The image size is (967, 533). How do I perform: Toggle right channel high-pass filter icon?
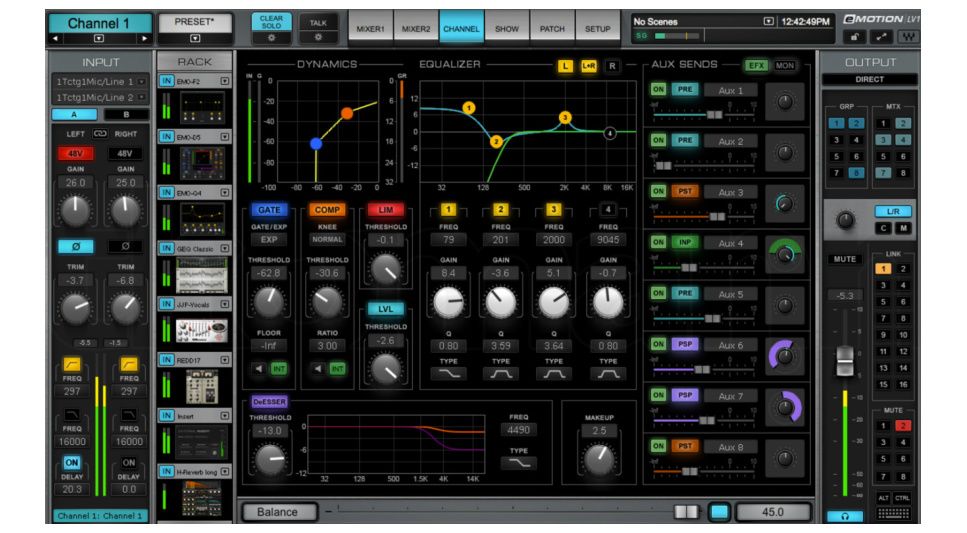pos(129,364)
